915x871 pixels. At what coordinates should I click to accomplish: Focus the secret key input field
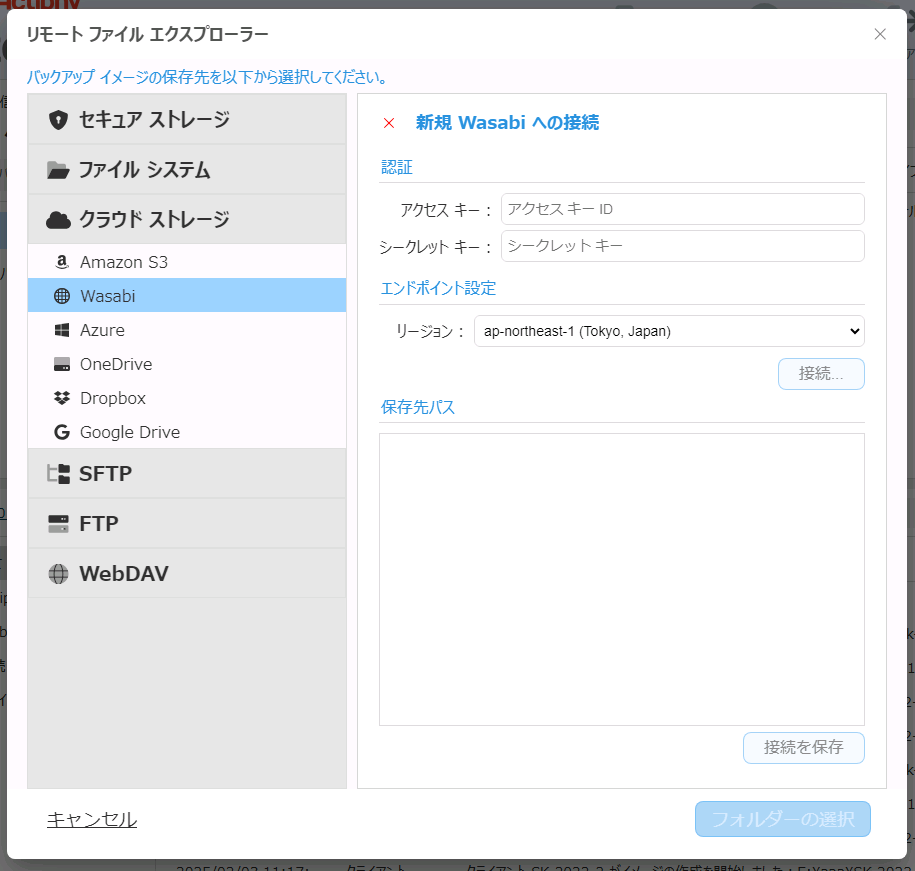coord(682,246)
